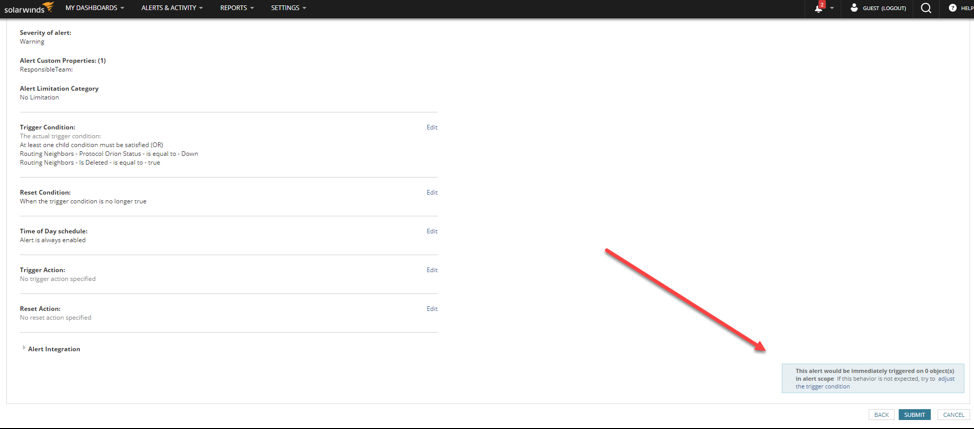Select 'Routing Neighbors - Is Deleted' condition line
974x429 pixels.
[x=90, y=163]
